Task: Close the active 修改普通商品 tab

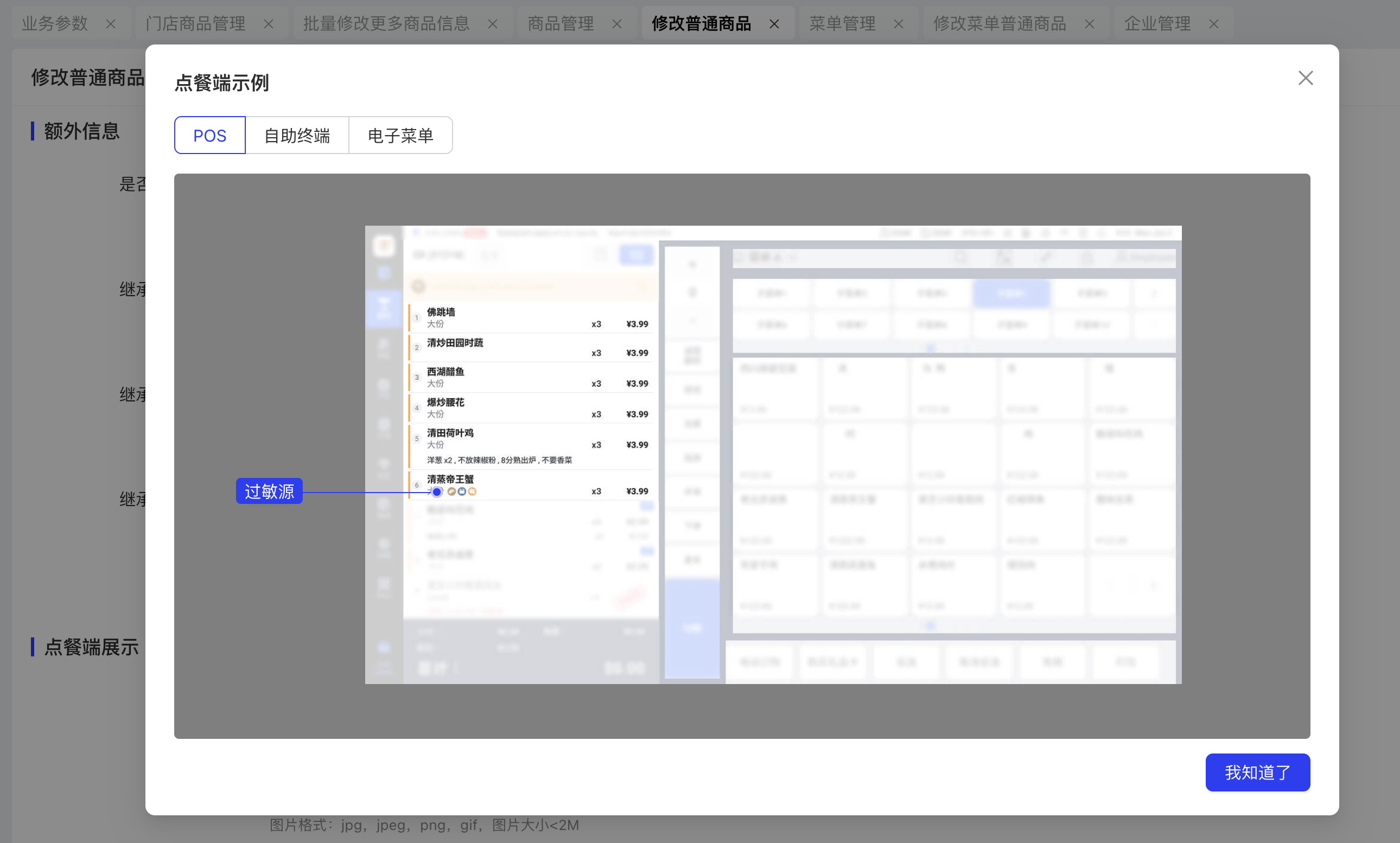Action: coord(774,24)
